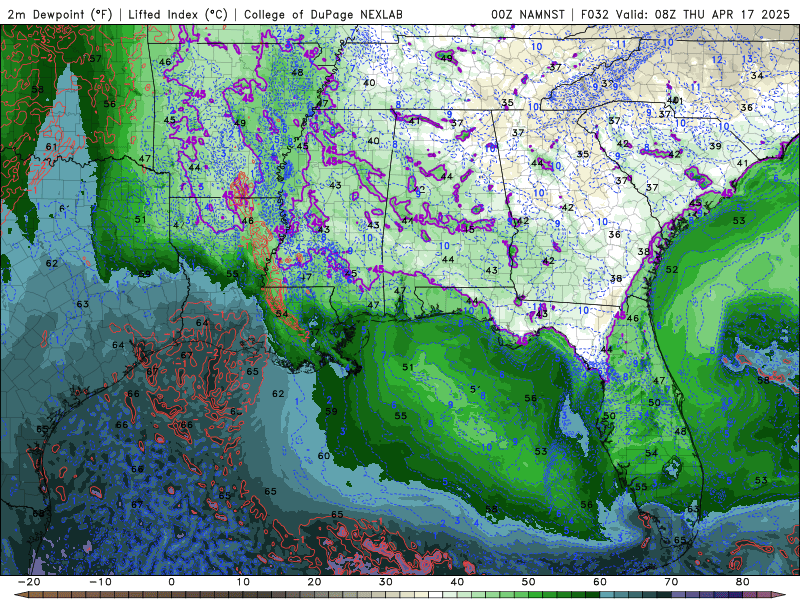Image resolution: width=800 pixels, height=600 pixels.
Task: Click the "40" label on the color scale
Action: tap(457, 582)
